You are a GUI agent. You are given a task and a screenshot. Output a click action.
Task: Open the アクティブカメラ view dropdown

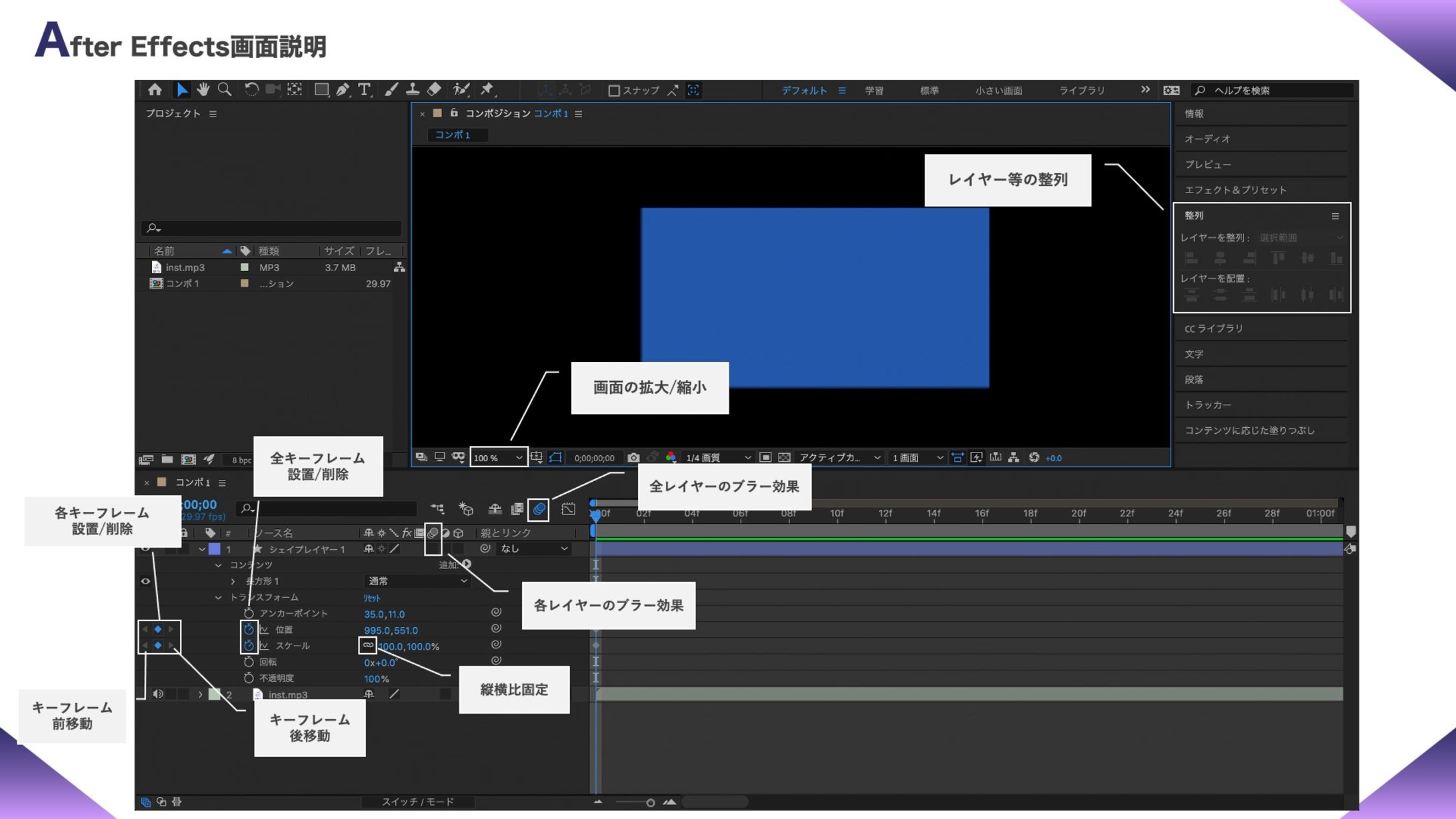coord(840,457)
